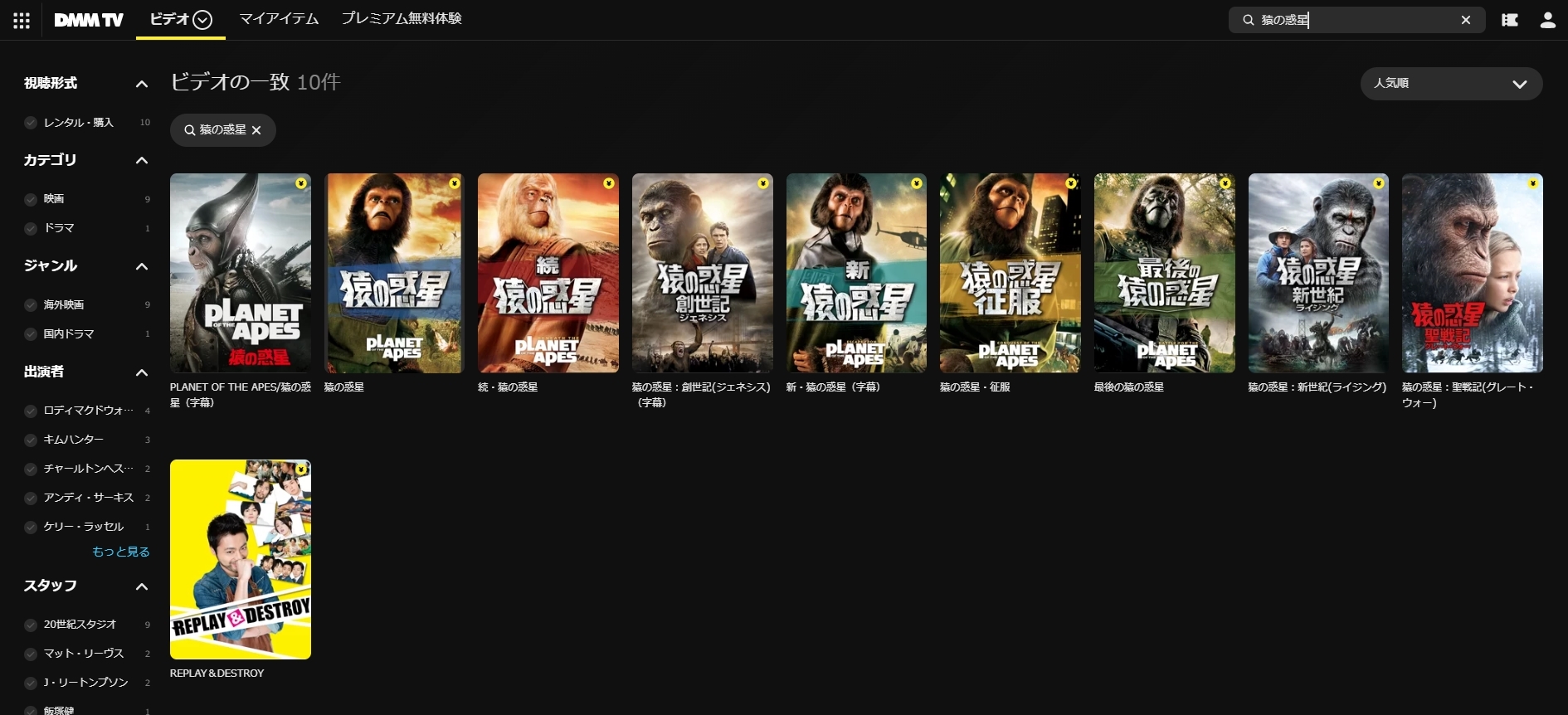Open PLANET OF THE APES (字幕) poster

241,273
